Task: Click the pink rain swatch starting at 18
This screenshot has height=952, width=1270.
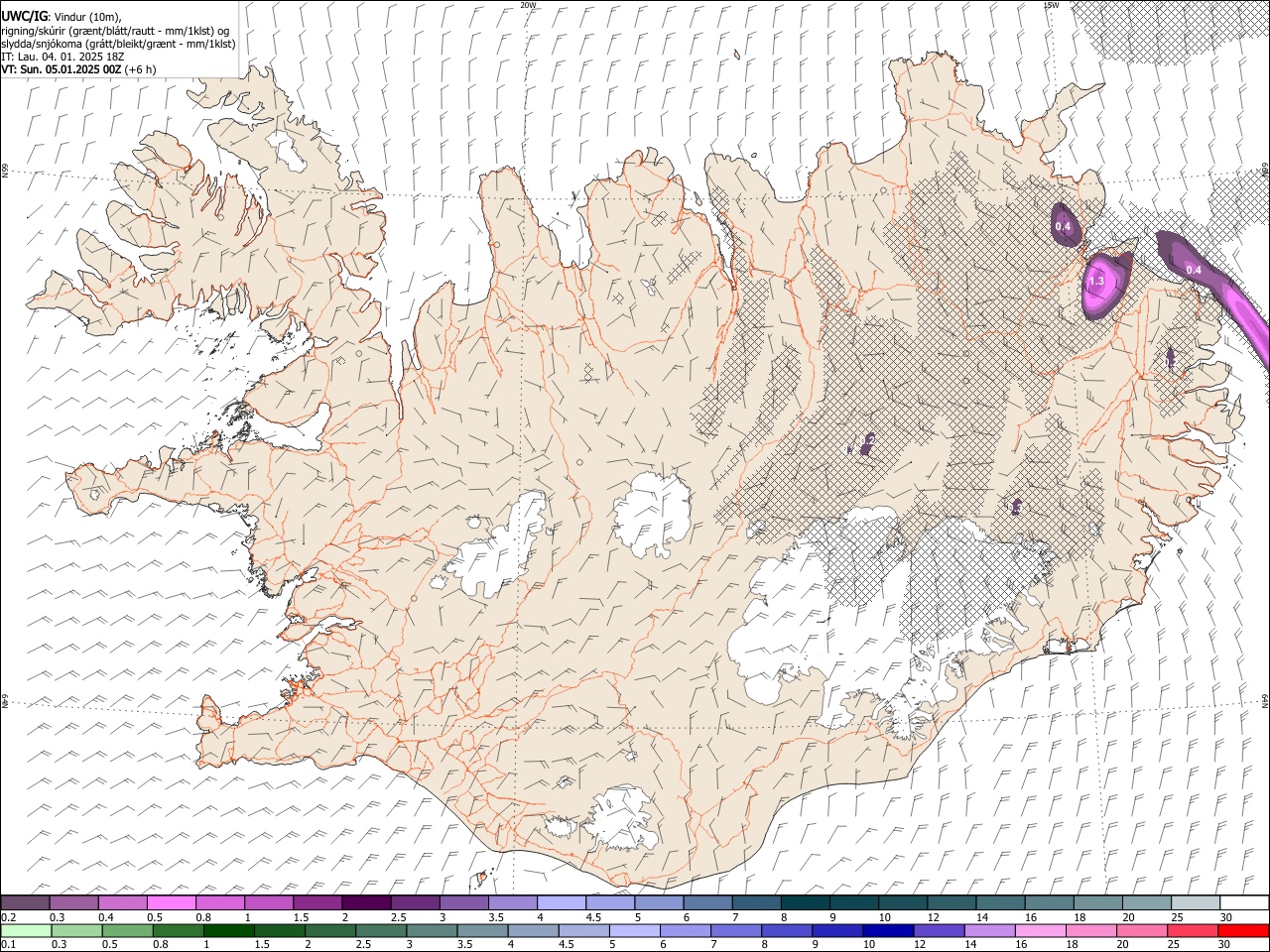Action: (1089, 931)
